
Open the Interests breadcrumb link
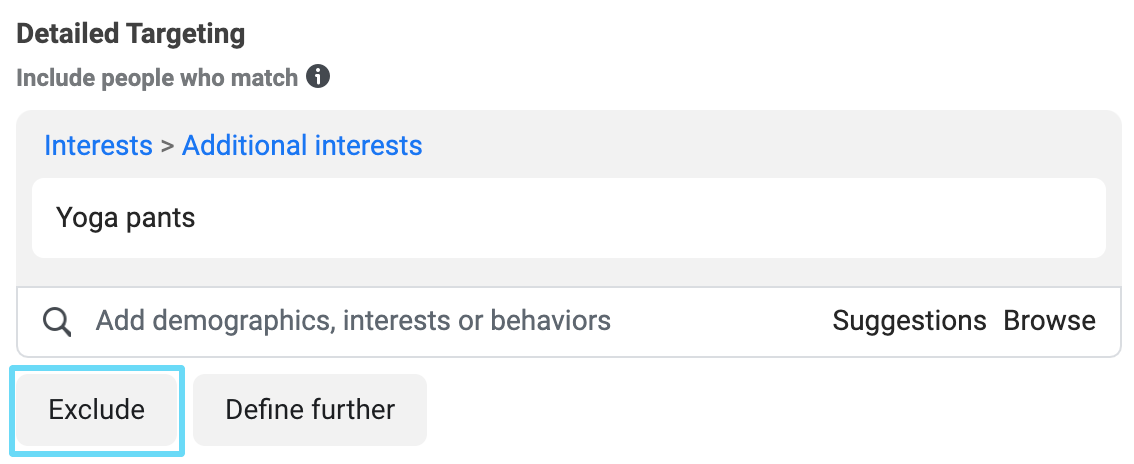tap(98, 145)
